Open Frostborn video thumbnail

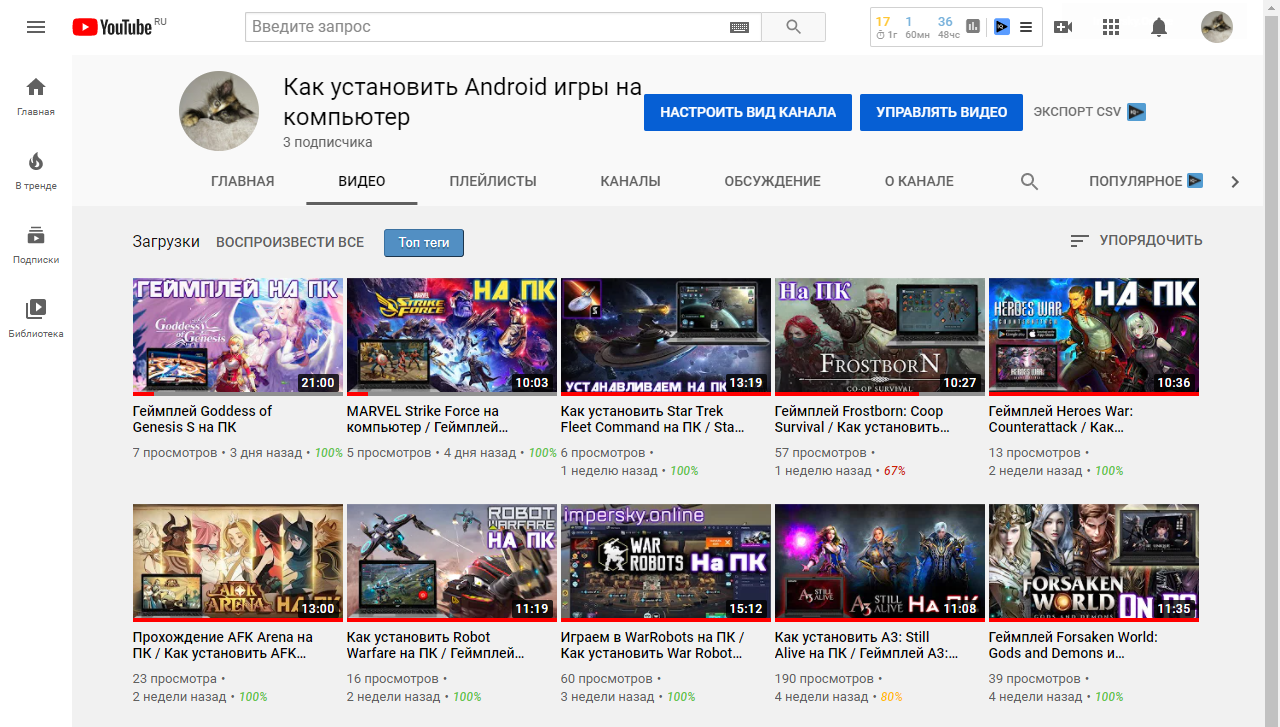coord(880,337)
